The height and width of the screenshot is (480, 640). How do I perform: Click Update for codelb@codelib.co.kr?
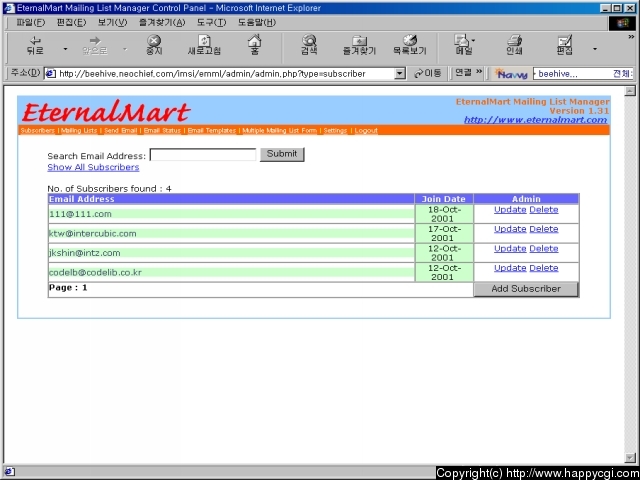pyautogui.click(x=510, y=268)
